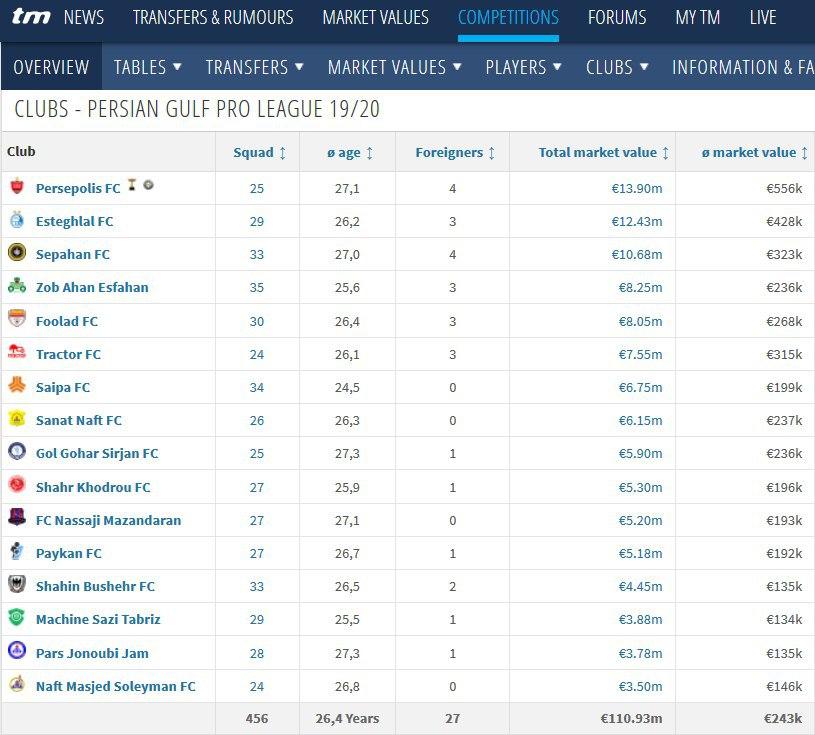Viewport: 815px width, 735px height.
Task: Click Shahin Bushehr FC squad number 33
Action: pos(257,586)
